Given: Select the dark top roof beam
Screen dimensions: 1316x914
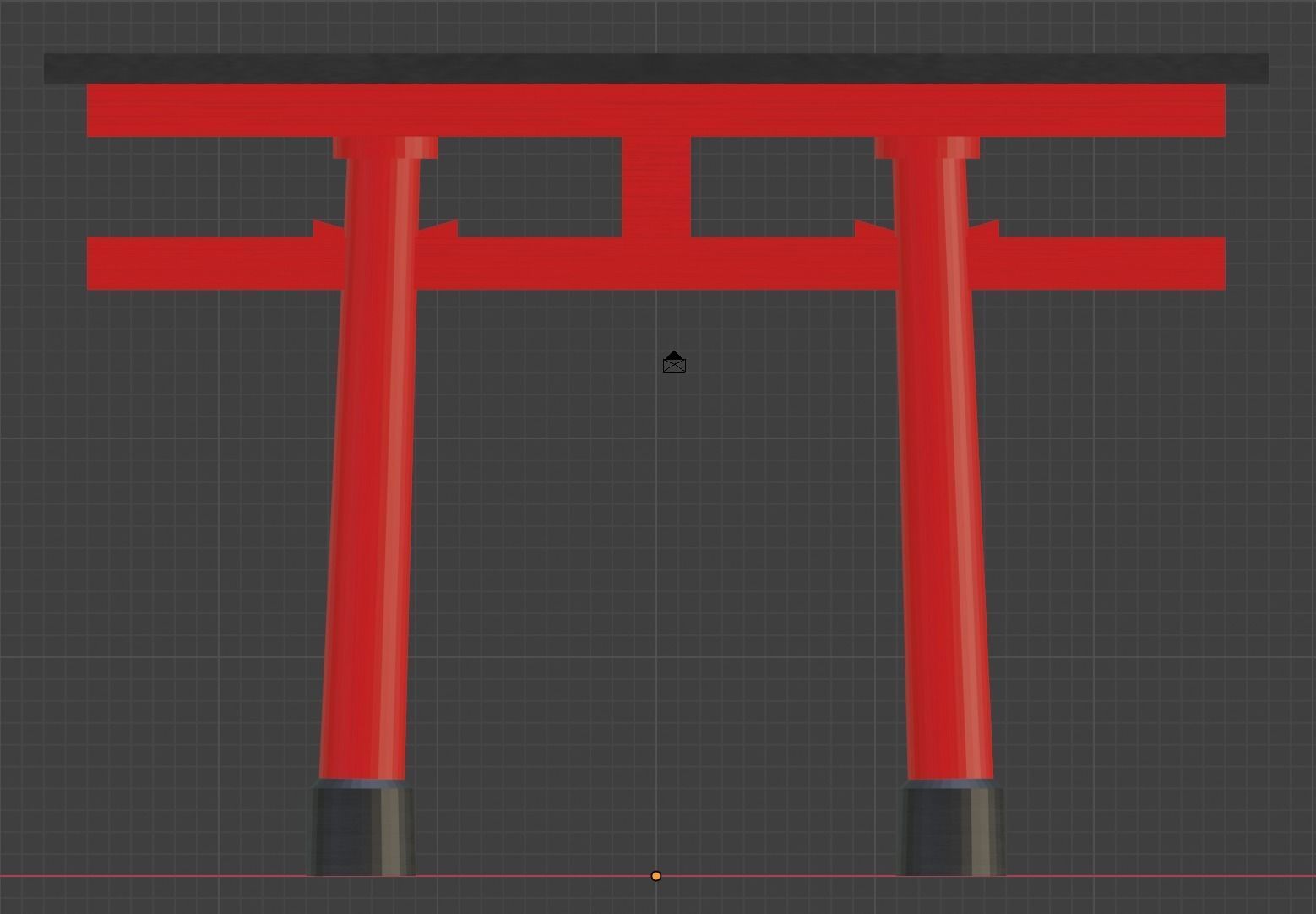Looking at the screenshot, I should pyautogui.click(x=656, y=68).
